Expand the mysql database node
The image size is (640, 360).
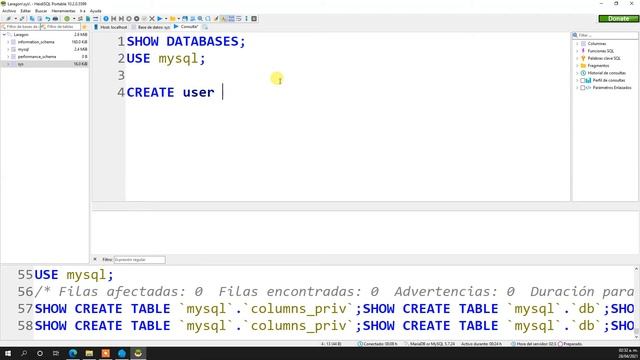8,49
